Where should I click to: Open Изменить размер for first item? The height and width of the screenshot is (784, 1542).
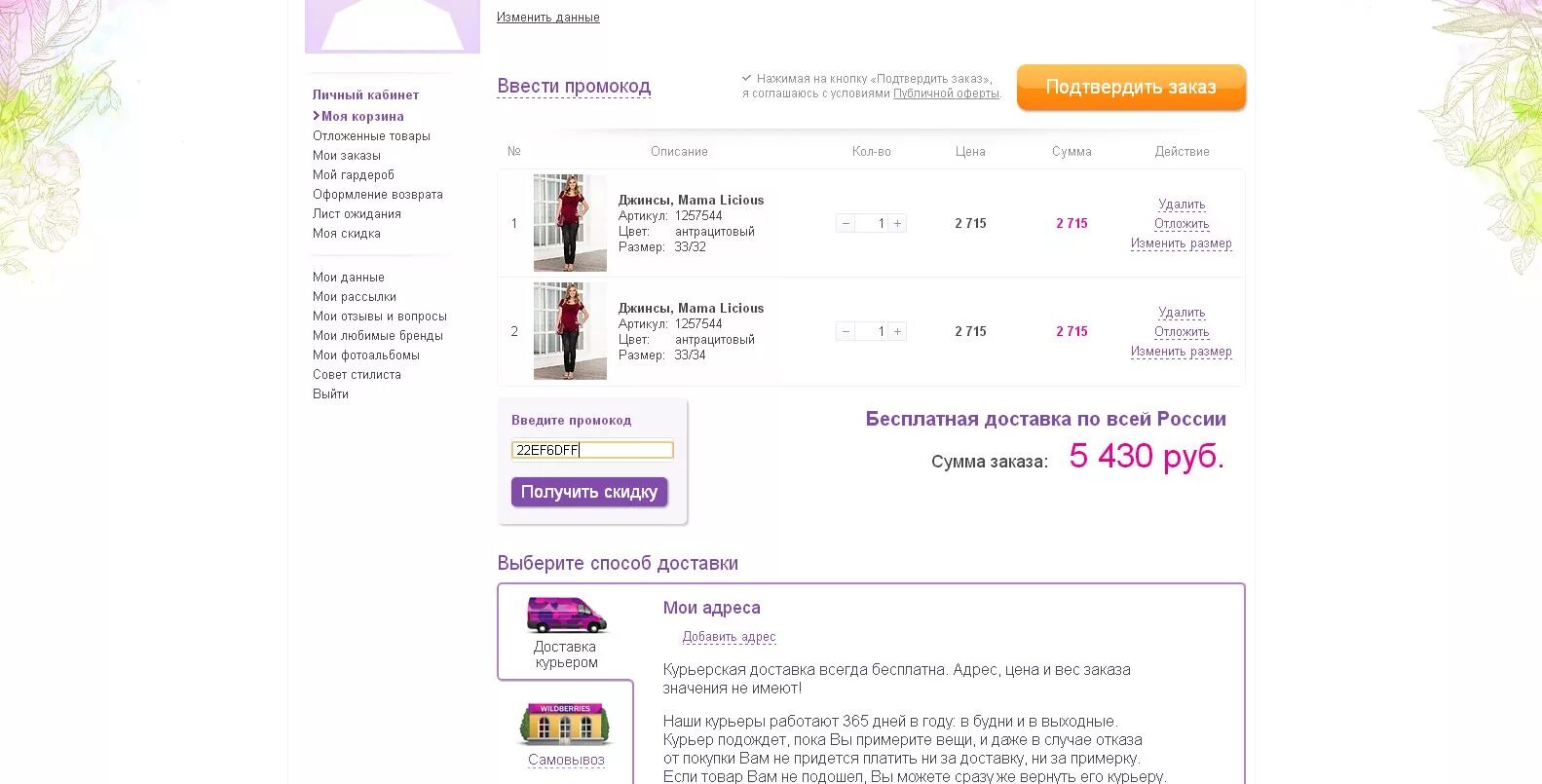tap(1181, 243)
